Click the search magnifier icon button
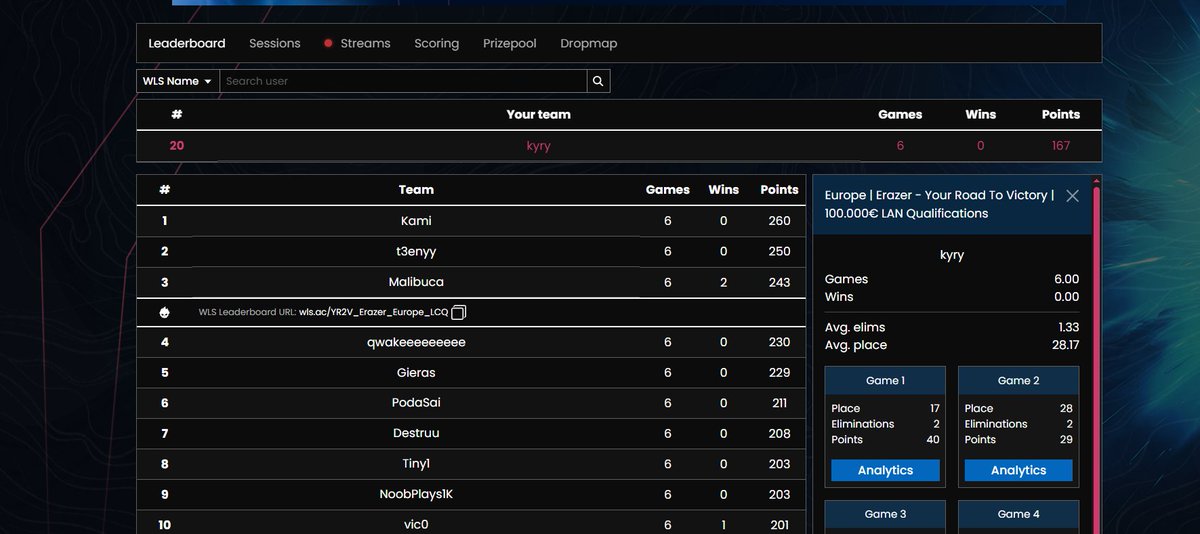Image resolution: width=1200 pixels, height=534 pixels. pyautogui.click(x=598, y=81)
